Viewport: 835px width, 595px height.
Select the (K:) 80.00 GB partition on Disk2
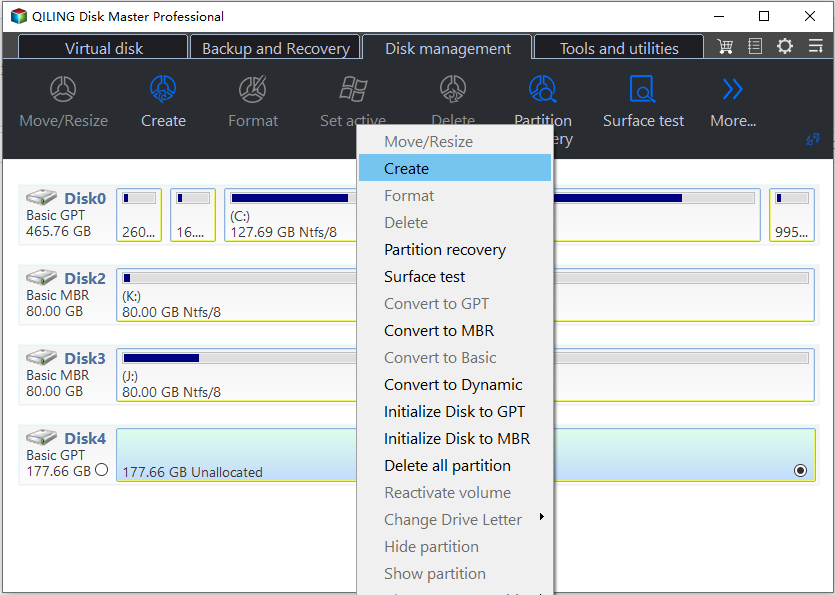click(236, 295)
